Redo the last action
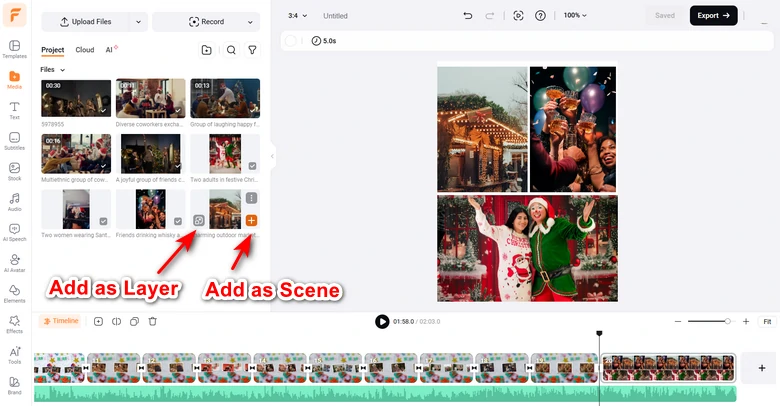The image size is (780, 406). click(x=490, y=15)
